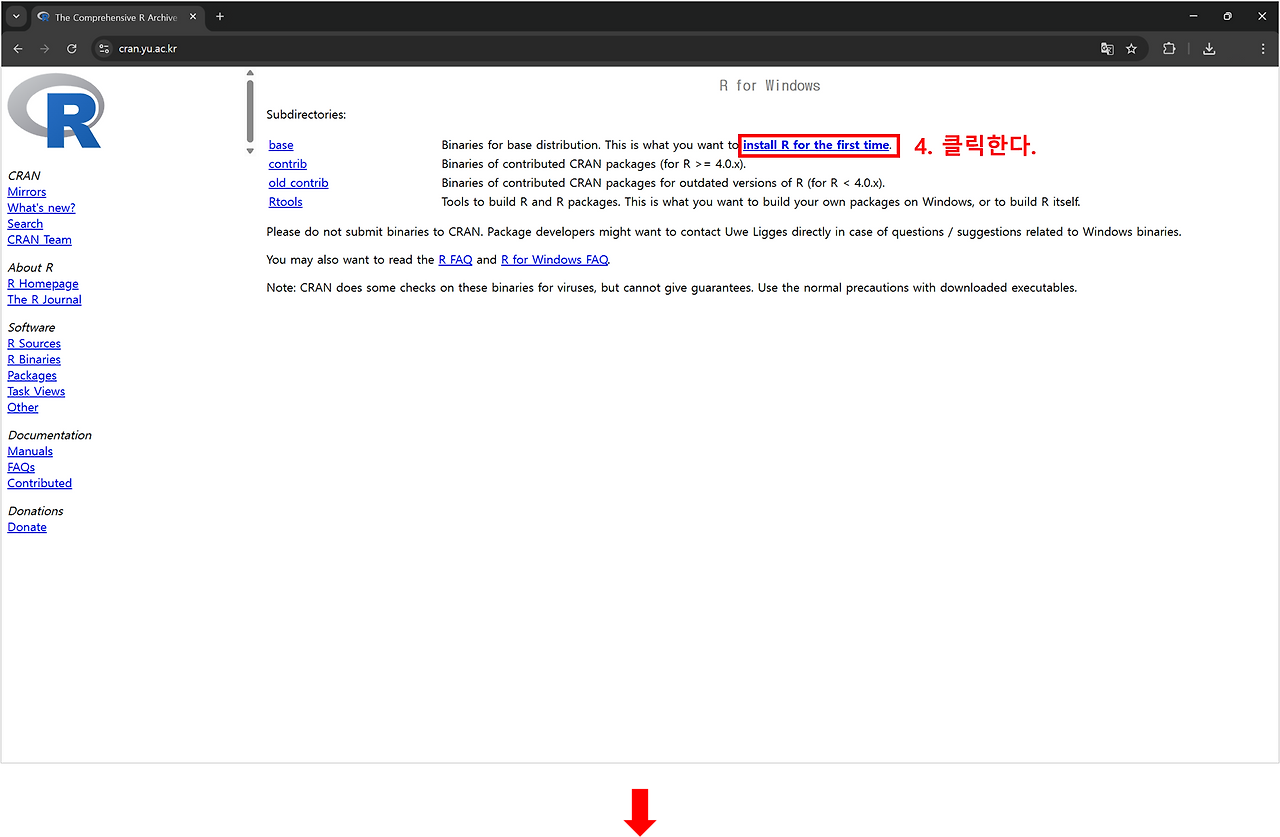Click inside the address bar
Screen dimensions: 1280x837
click(x=400, y=48)
